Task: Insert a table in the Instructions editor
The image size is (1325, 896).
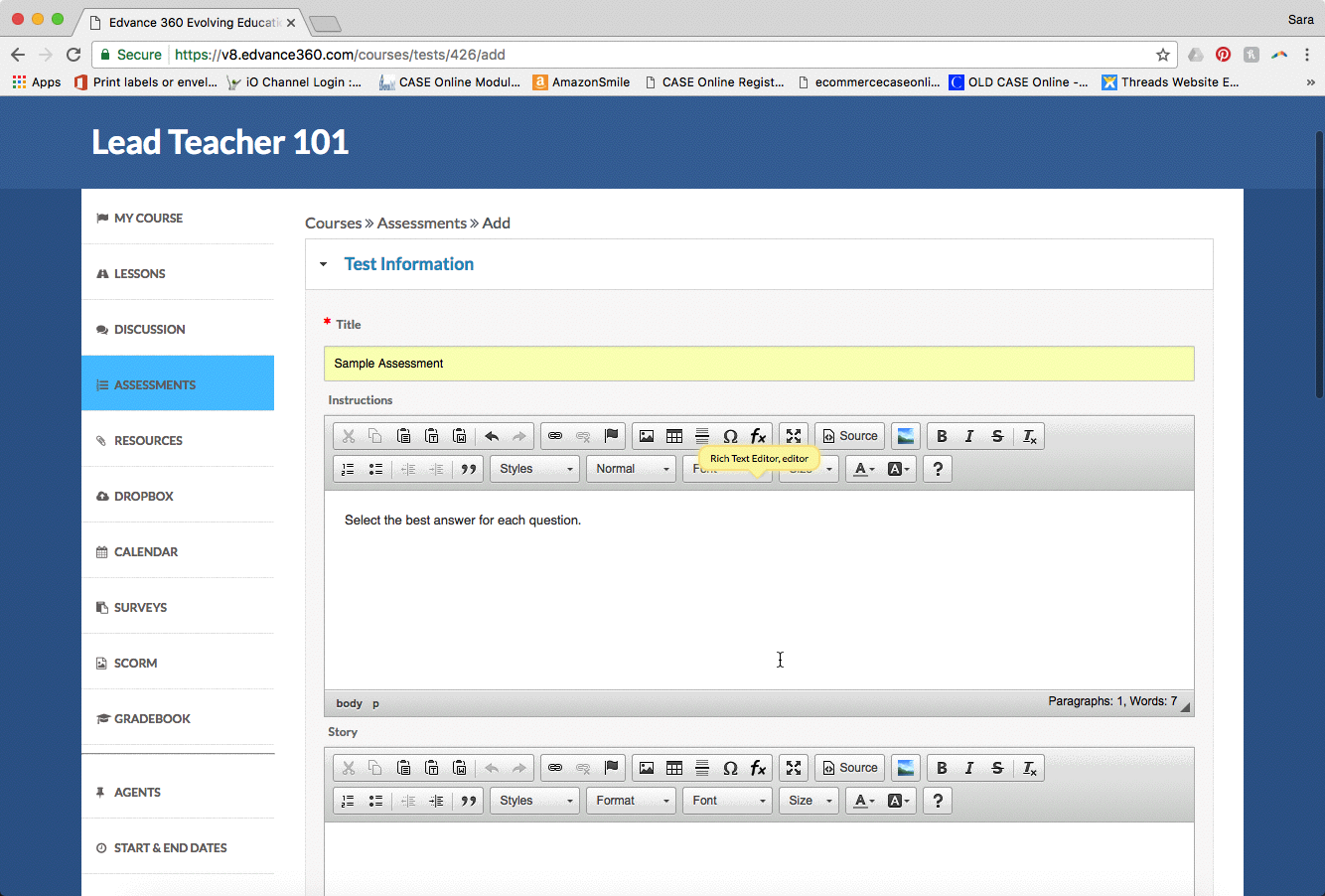Action: (x=674, y=436)
